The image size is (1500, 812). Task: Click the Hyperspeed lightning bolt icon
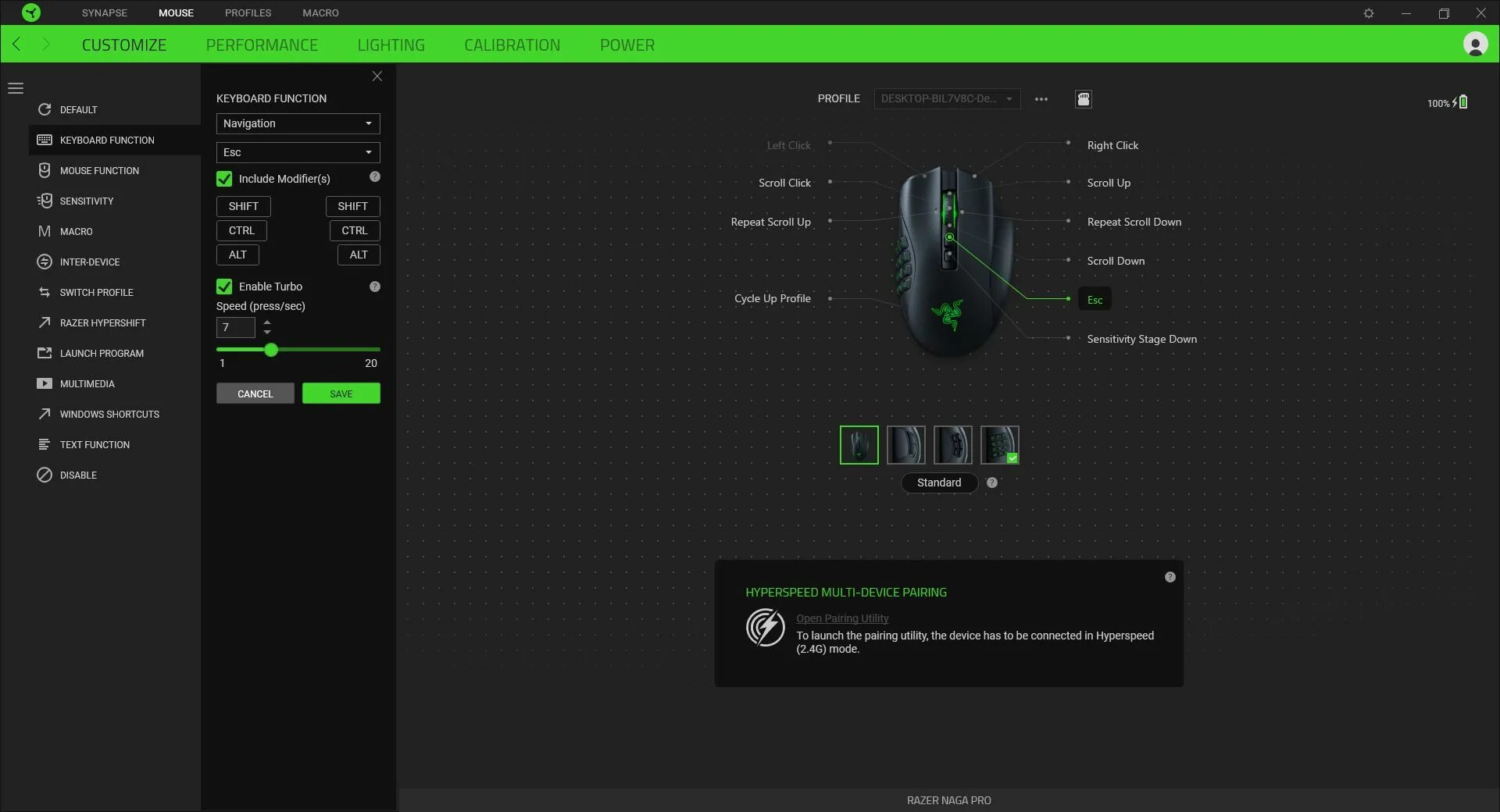[766, 627]
